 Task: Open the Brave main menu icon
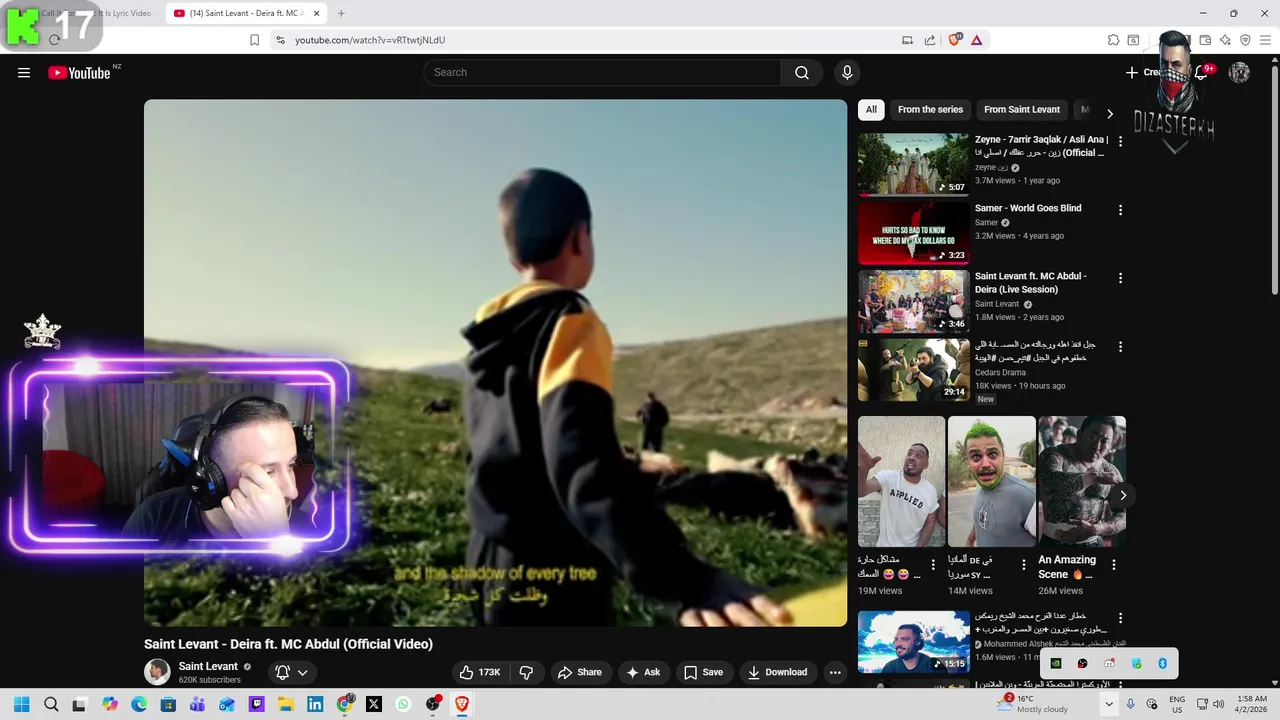(x=1265, y=40)
